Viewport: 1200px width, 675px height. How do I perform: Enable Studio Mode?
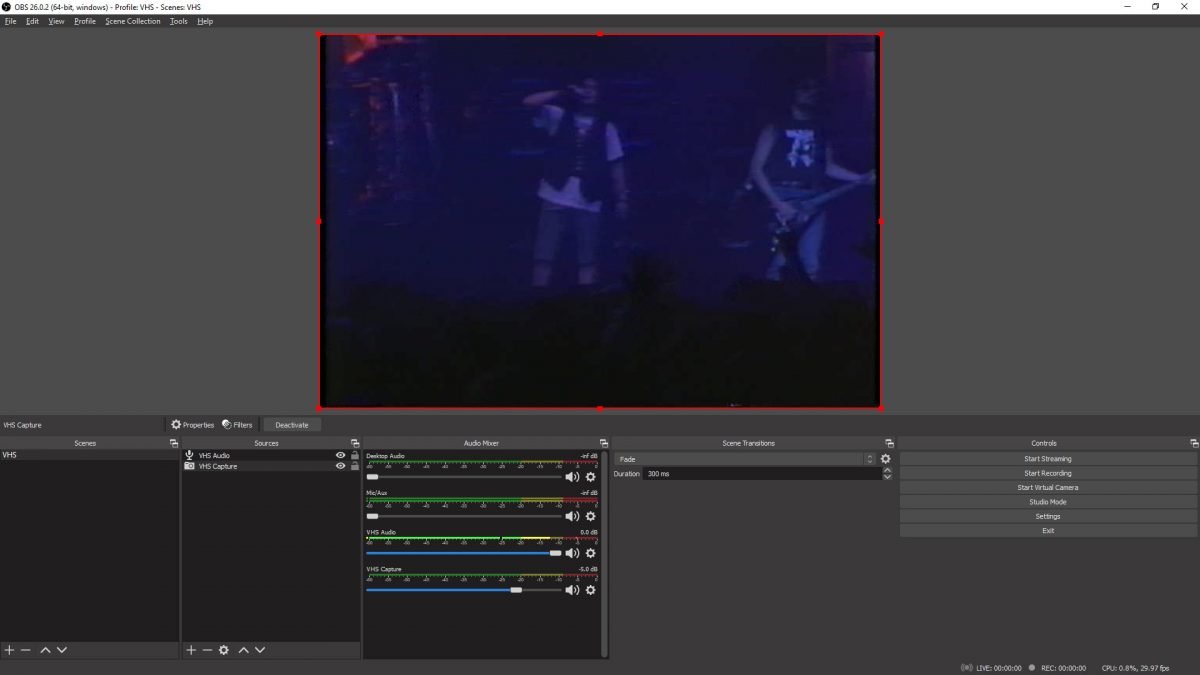[x=1046, y=501]
